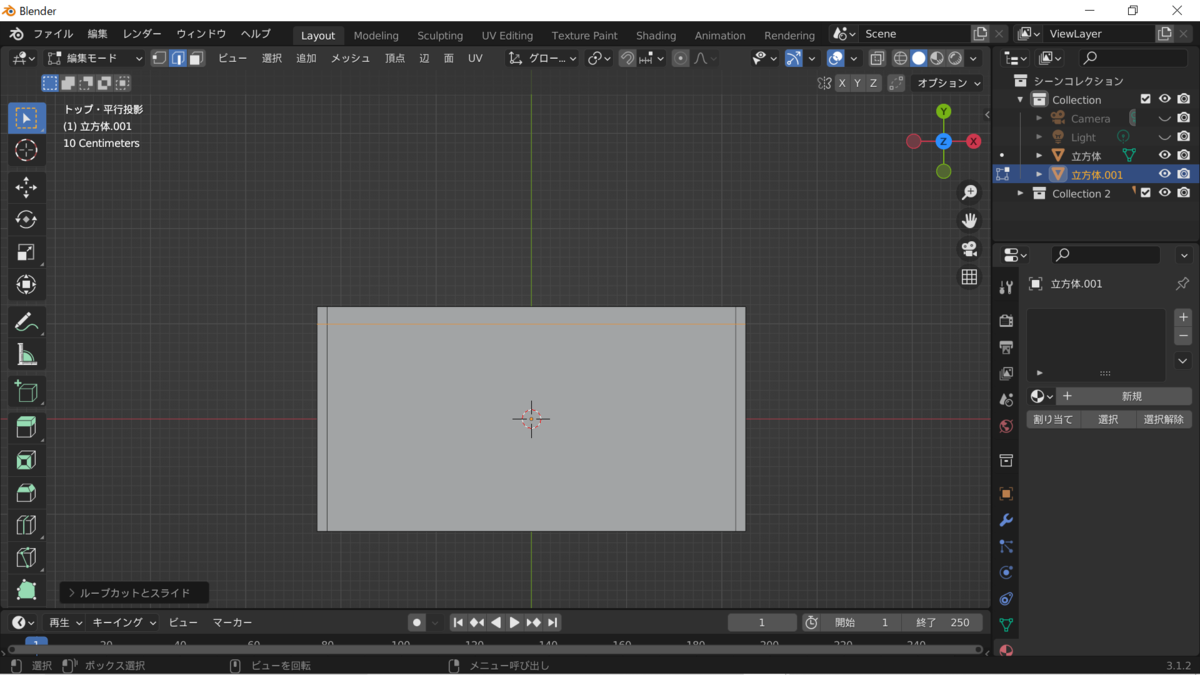Activate the Inset Faces tool

click(27, 460)
